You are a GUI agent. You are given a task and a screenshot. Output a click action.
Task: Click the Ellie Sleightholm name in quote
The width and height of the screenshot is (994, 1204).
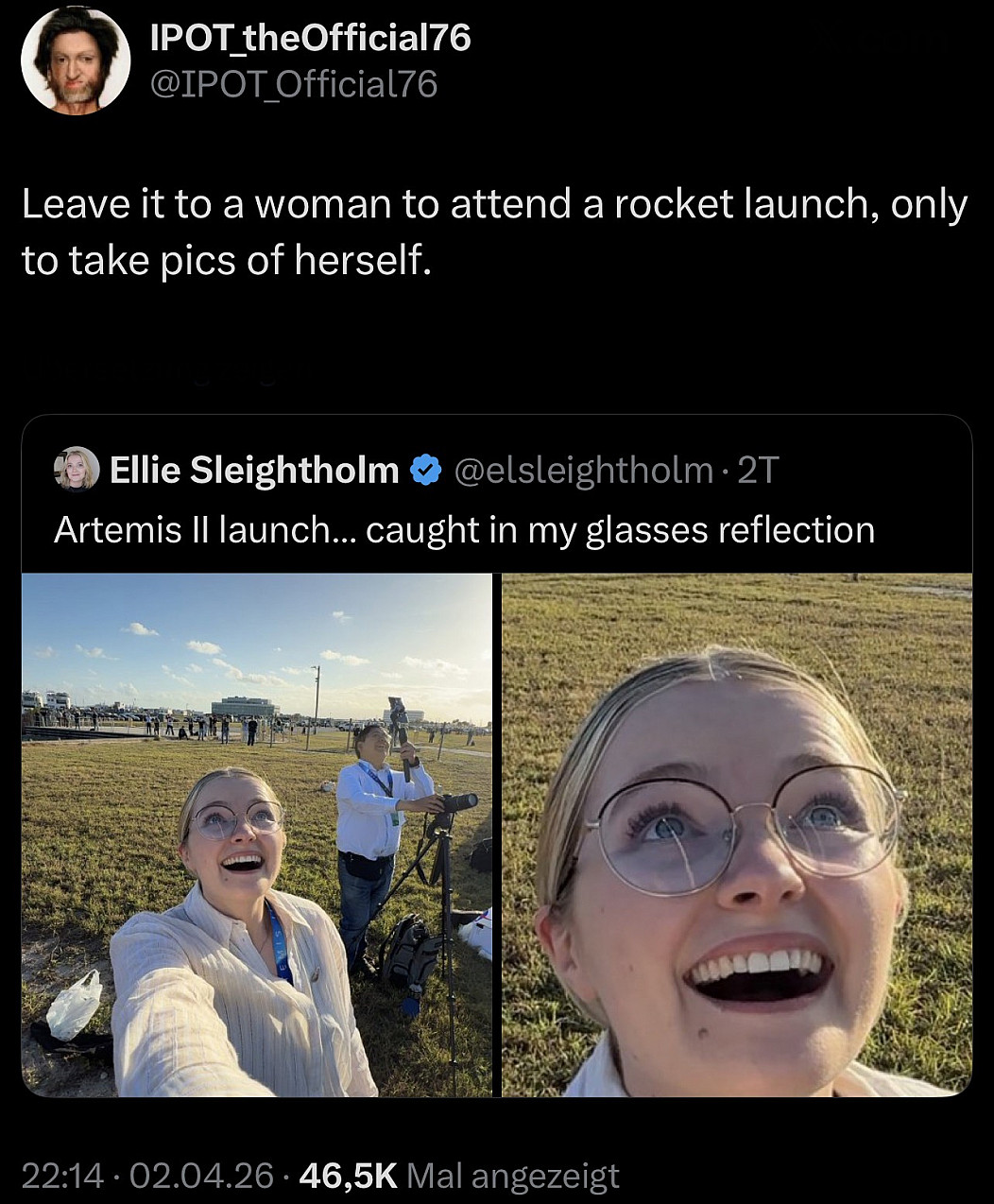(254, 470)
